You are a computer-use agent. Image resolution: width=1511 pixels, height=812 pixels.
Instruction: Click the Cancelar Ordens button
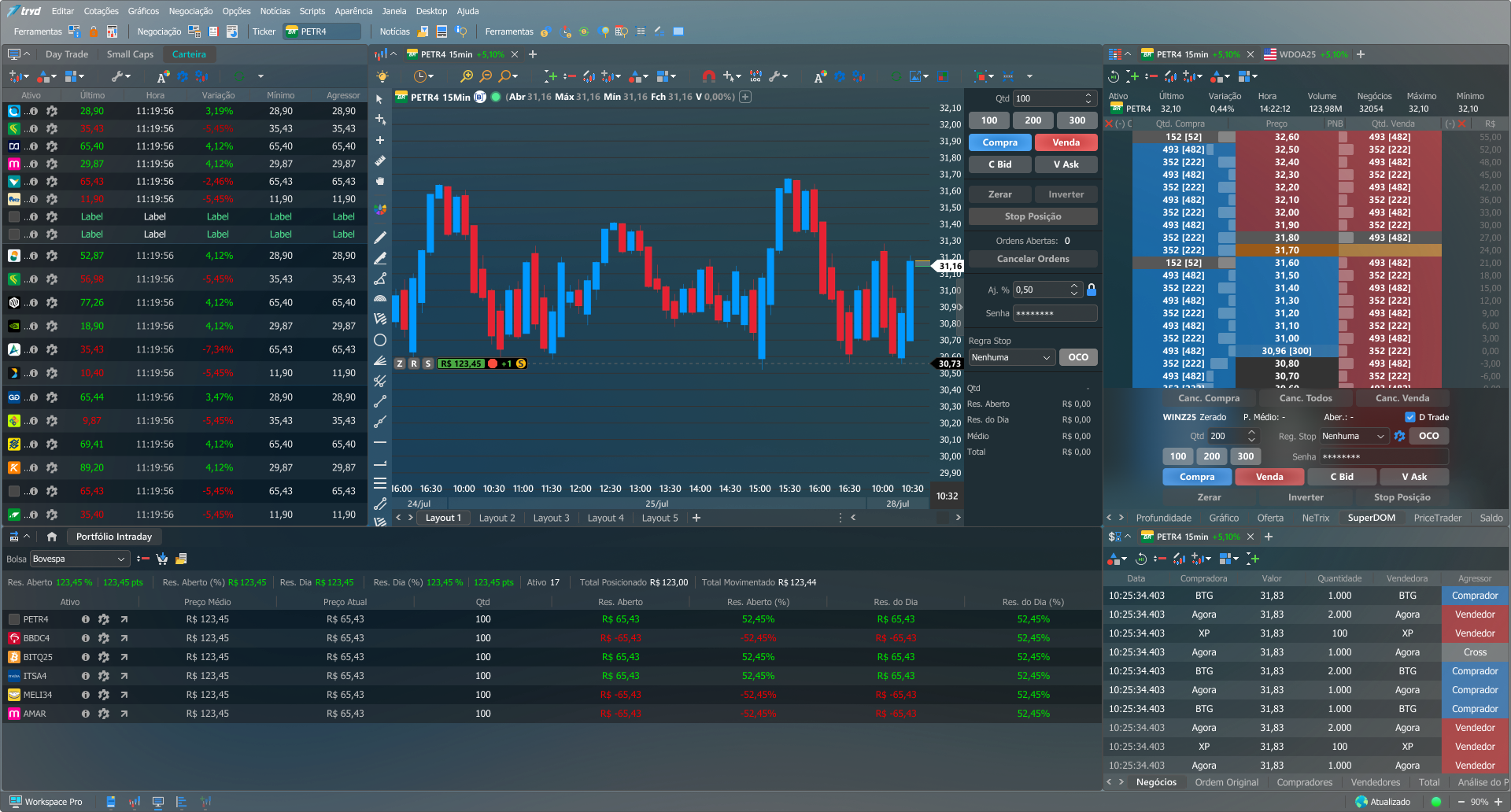pyautogui.click(x=1033, y=259)
